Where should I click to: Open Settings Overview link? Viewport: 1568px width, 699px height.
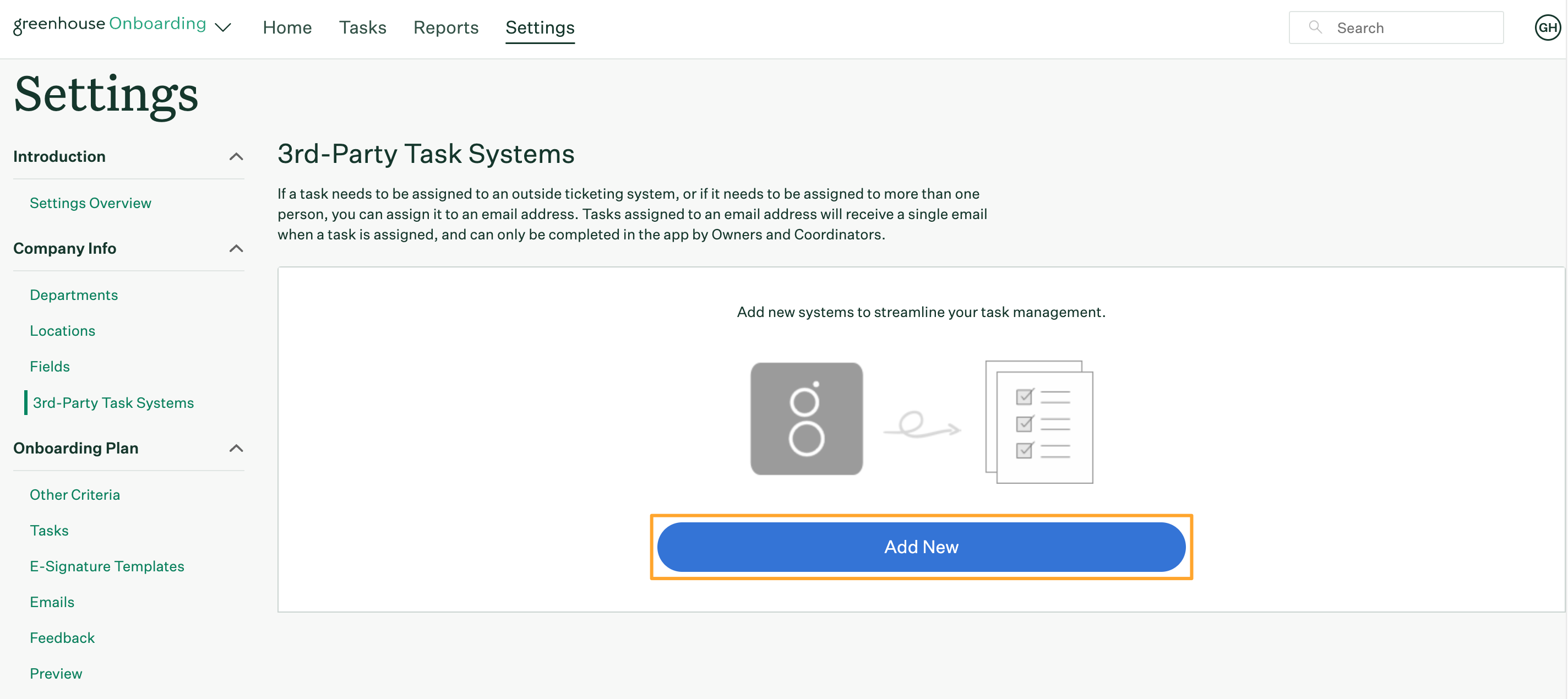[90, 202]
